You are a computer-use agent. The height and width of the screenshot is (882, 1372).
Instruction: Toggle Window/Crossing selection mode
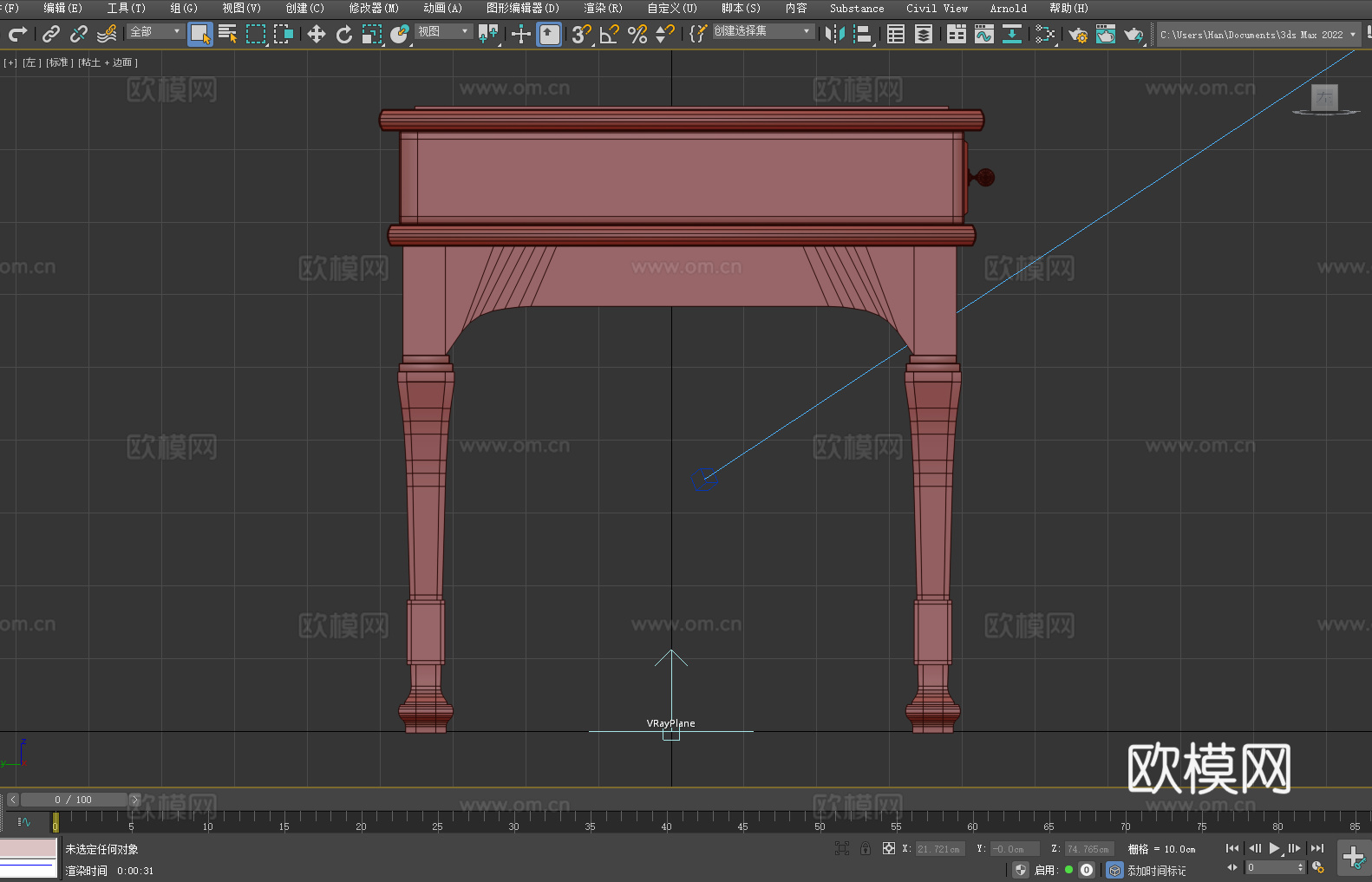(284, 34)
